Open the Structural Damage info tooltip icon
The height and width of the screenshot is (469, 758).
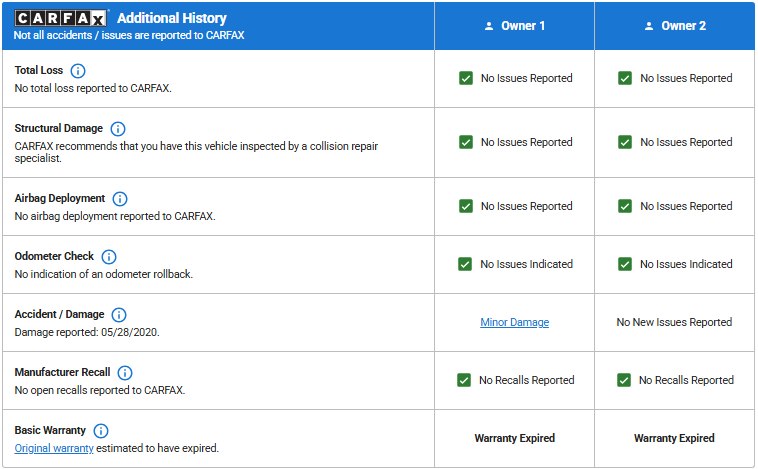click(118, 129)
